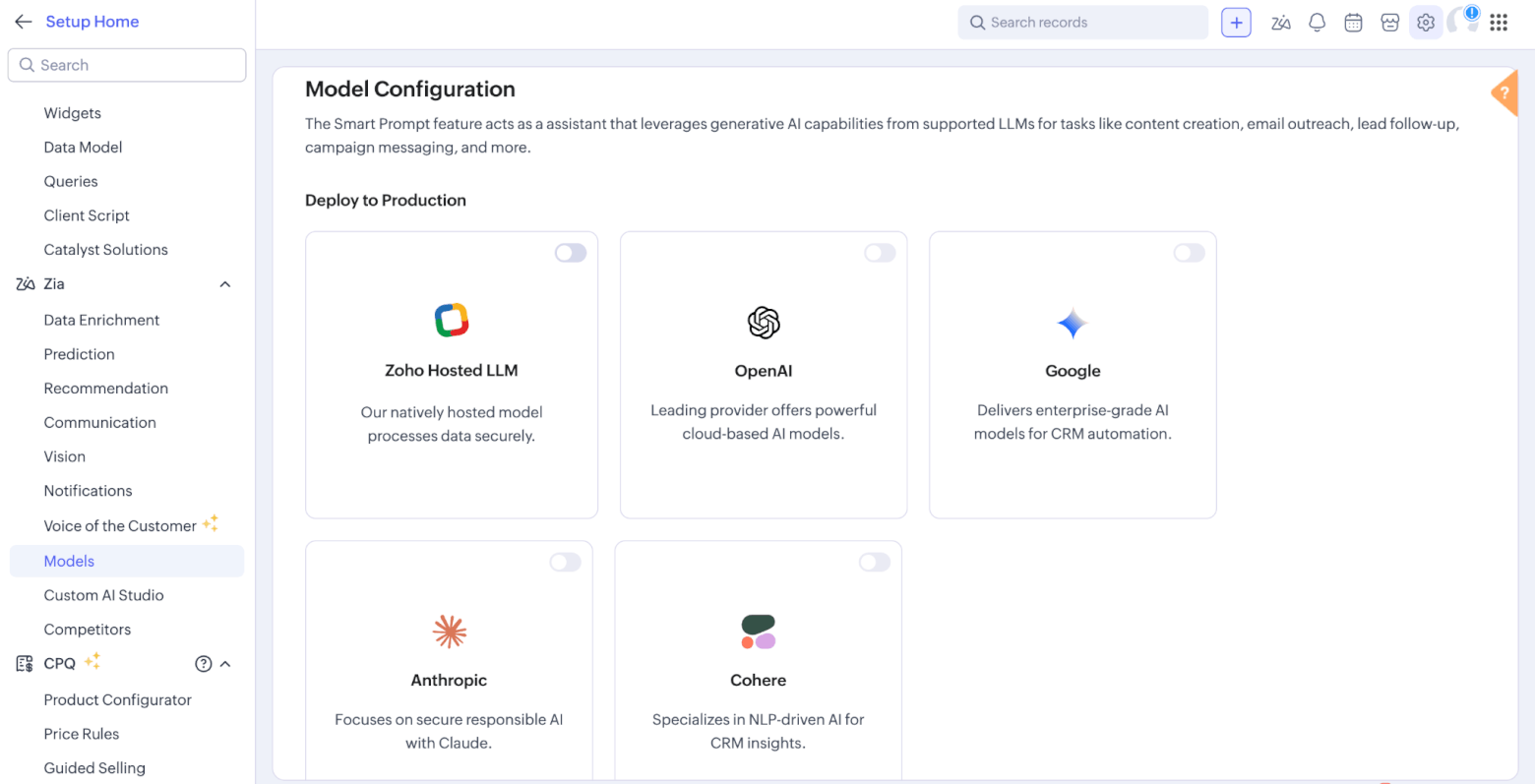1535x784 pixels.
Task: Click the Deploy to Production heading
Action: coord(386,201)
